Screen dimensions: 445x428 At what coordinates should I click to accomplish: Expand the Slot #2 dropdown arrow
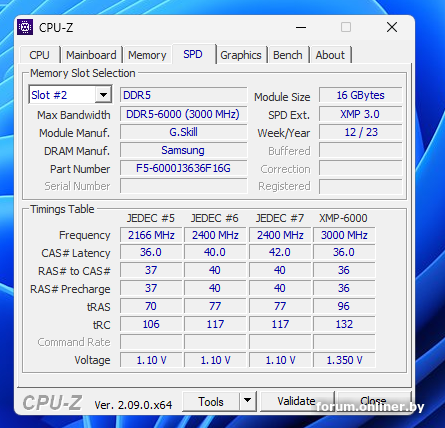103,95
